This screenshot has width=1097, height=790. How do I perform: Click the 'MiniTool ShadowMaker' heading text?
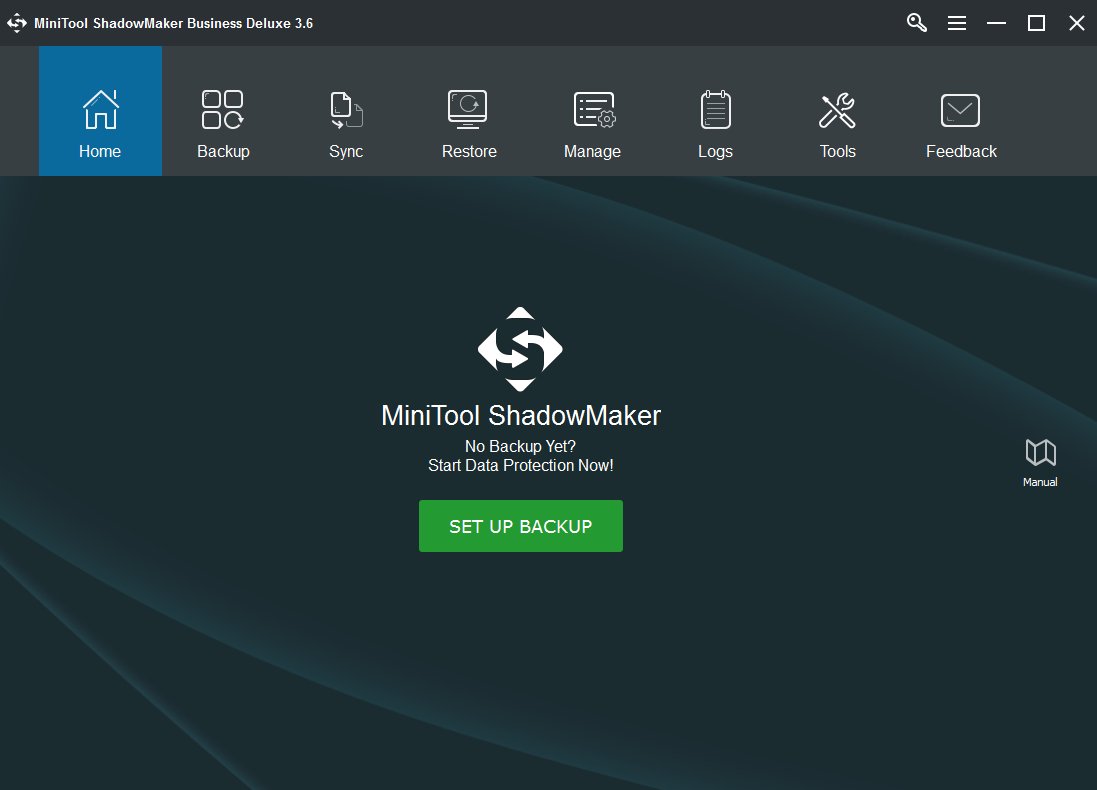point(521,416)
